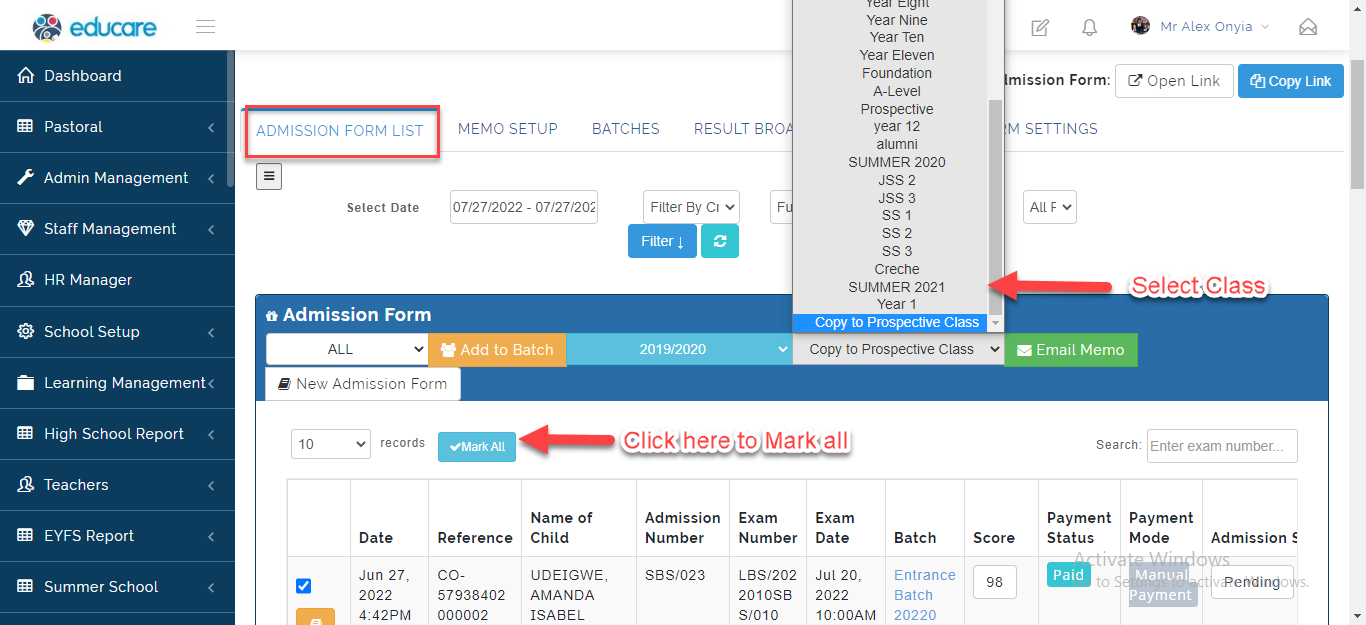Open the ALL batch filter dropdown
Viewport: 1366px width, 625px height.
pos(347,350)
